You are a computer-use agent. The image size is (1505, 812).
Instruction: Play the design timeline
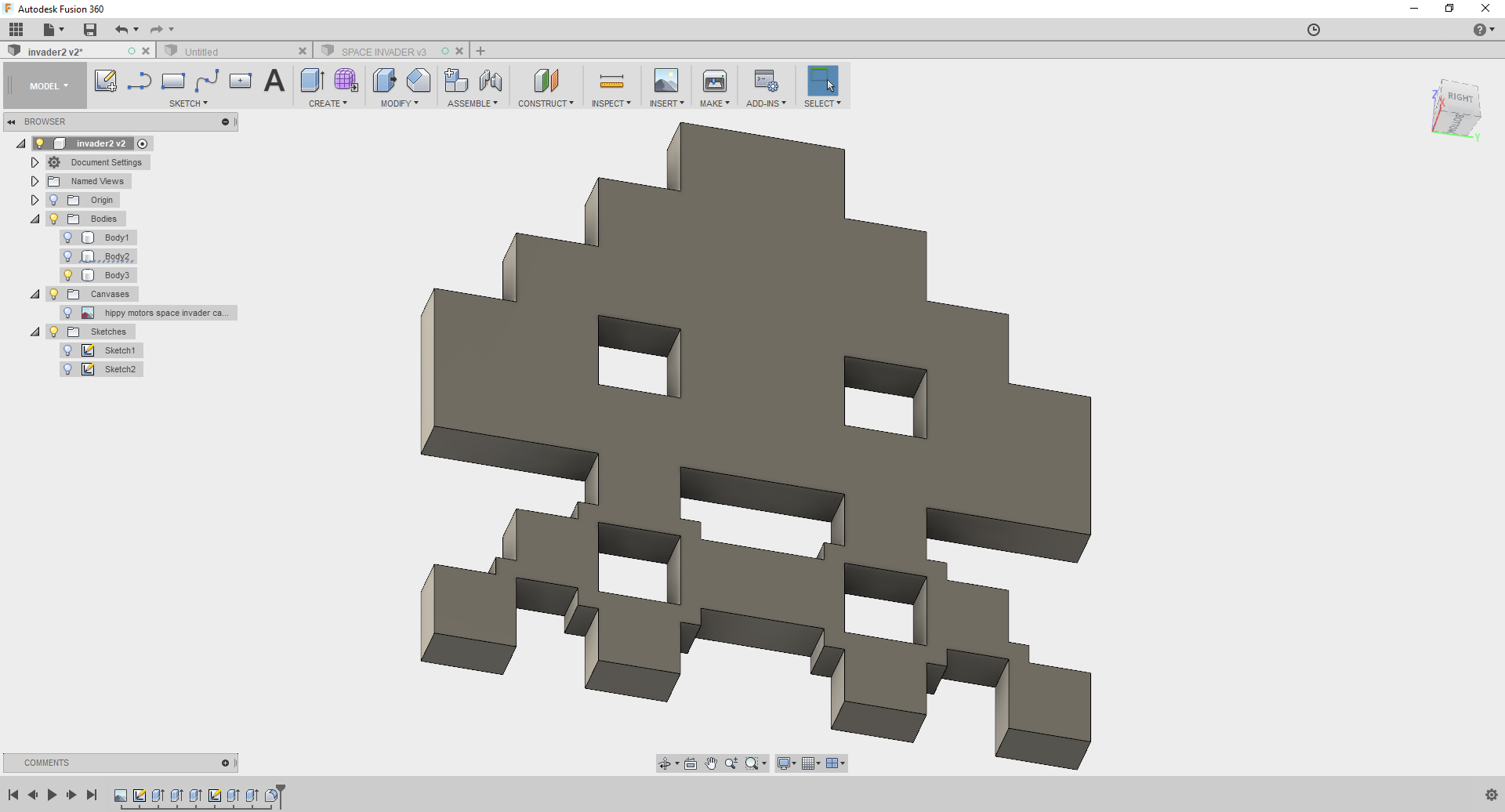coord(52,795)
